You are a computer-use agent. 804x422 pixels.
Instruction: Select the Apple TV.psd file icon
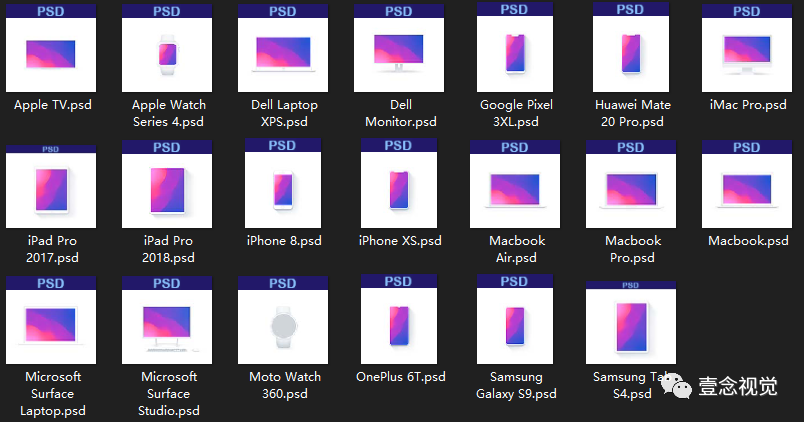(51, 48)
